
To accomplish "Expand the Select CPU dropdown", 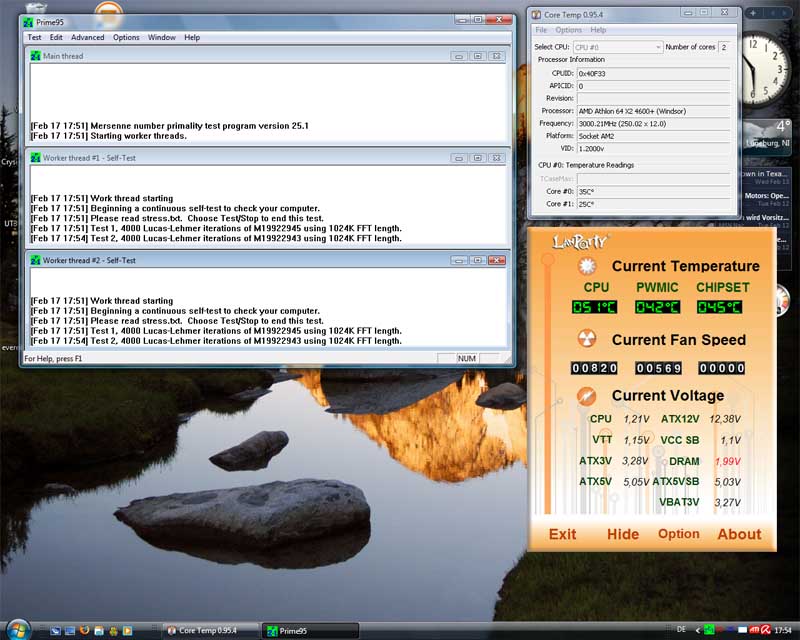I will pos(618,47).
